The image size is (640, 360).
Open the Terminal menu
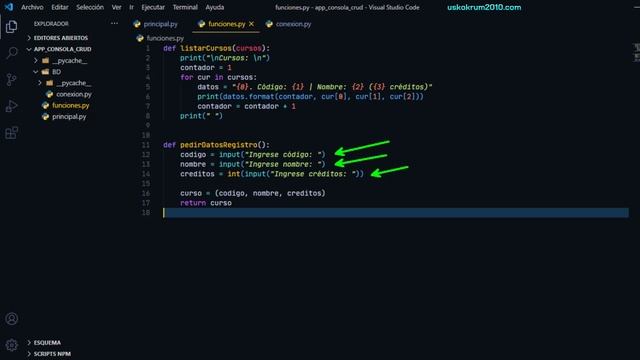[x=185, y=7]
